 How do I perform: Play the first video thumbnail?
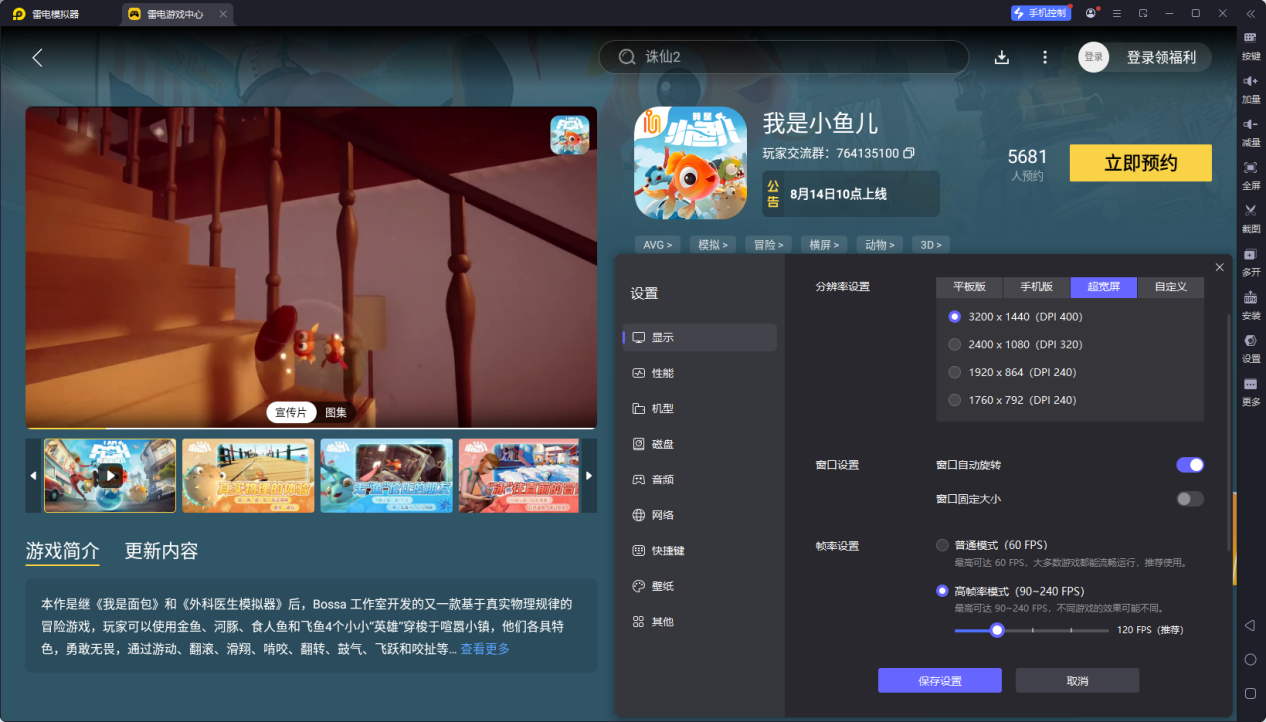110,476
